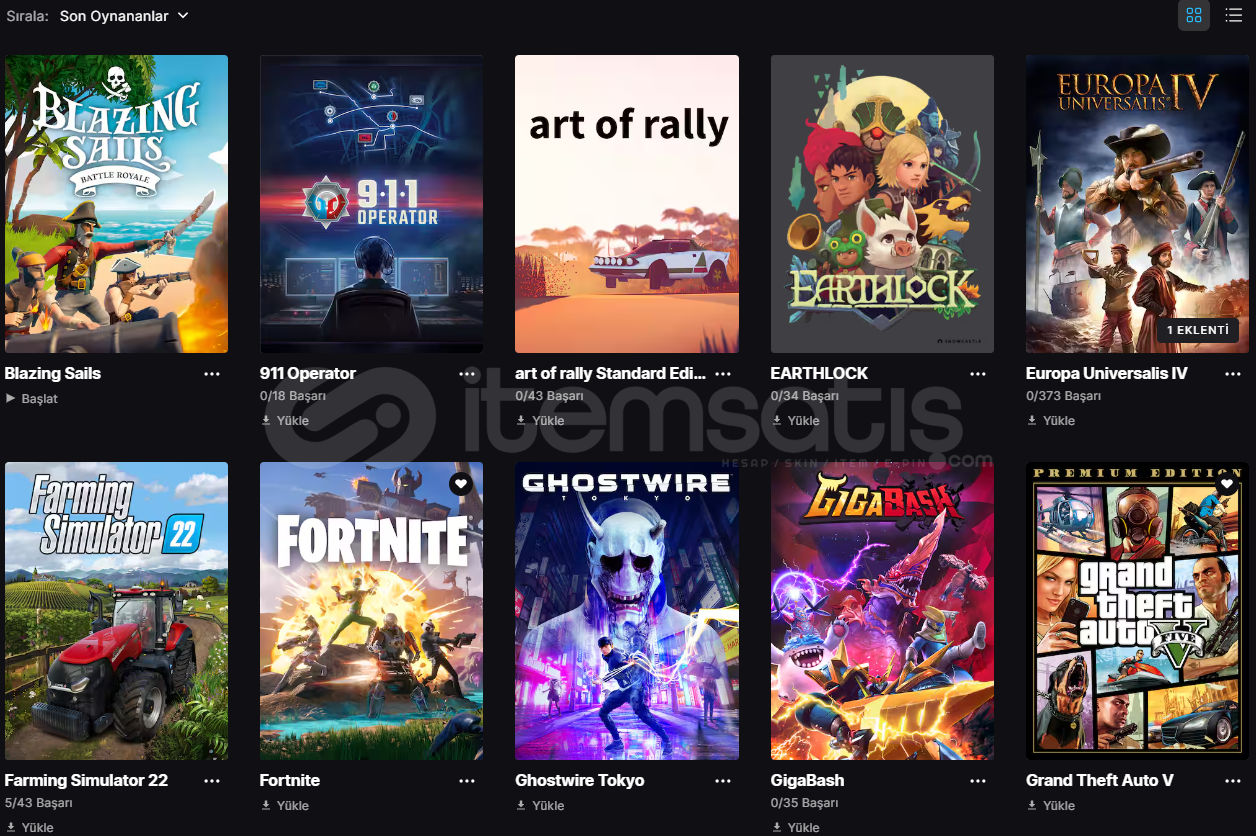Open three-dot menu for Farming Simulator 22
Viewport: 1256px width, 836px height.
(212, 780)
